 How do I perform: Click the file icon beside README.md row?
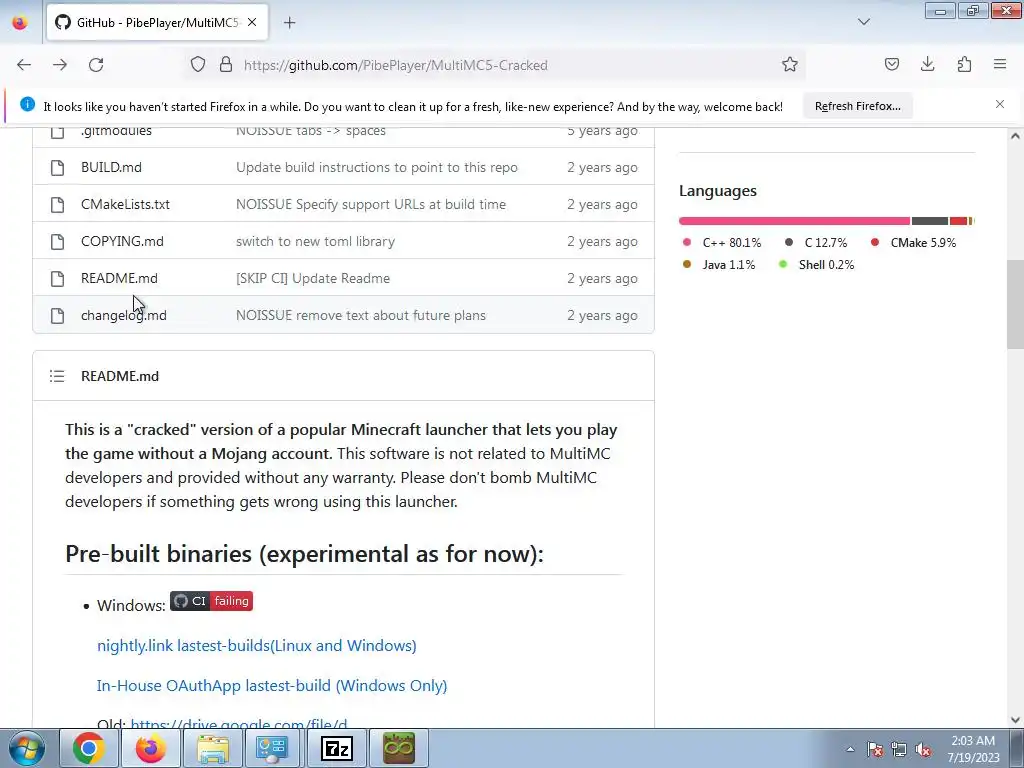[57, 279]
